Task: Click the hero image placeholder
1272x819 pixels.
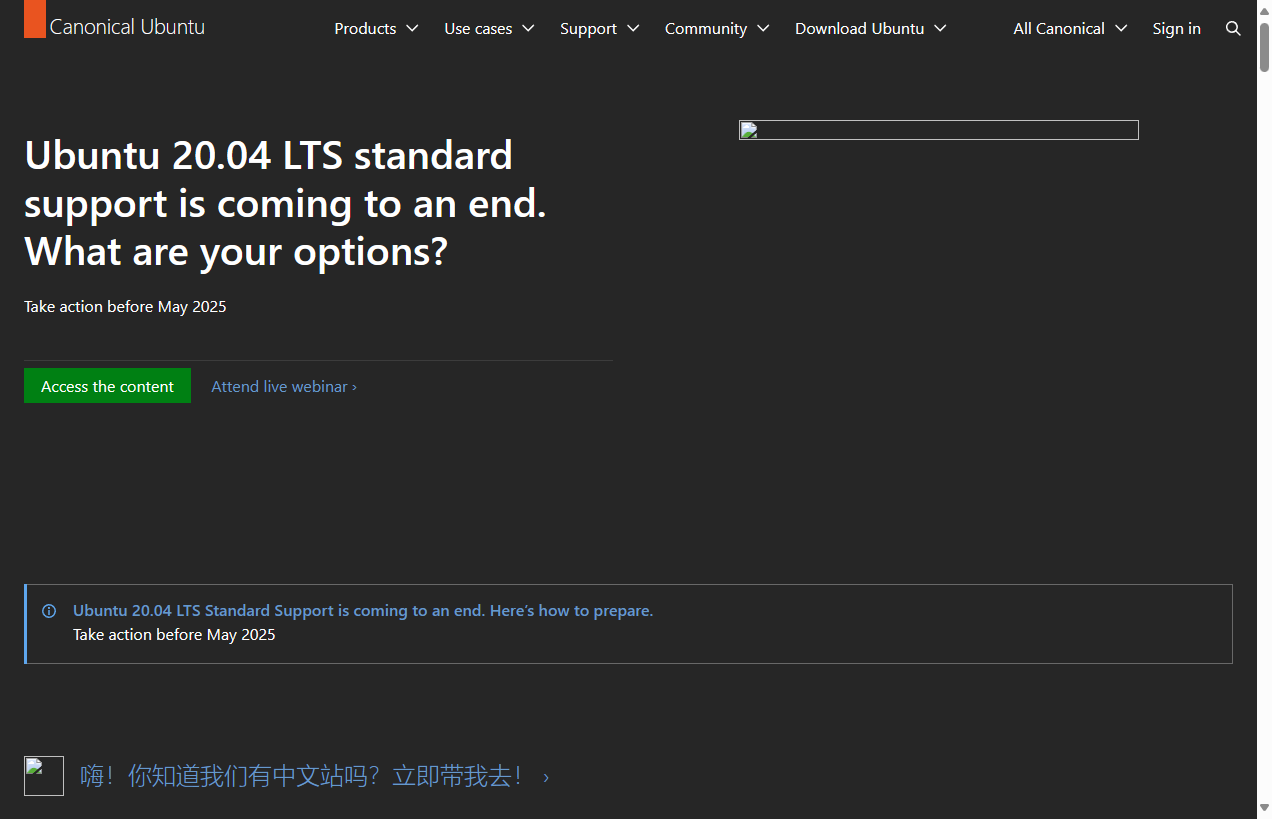Action: (x=938, y=130)
